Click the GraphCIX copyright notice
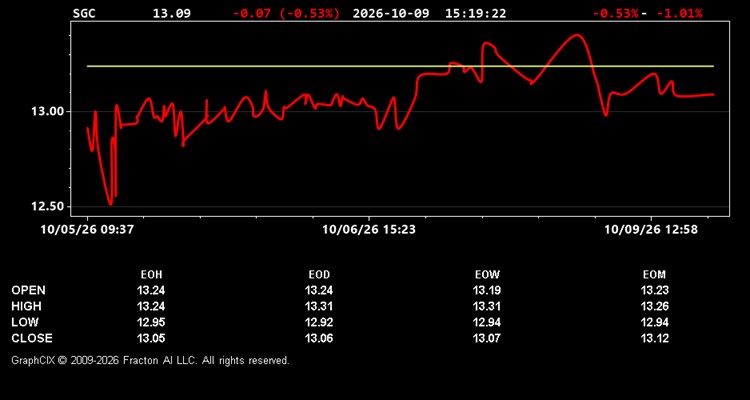The image size is (750, 400). (x=150, y=360)
